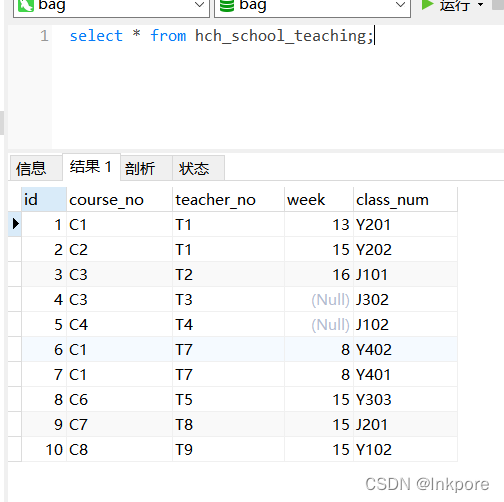Select cell Y401 in class_num column
504x502 pixels.
pos(405,374)
